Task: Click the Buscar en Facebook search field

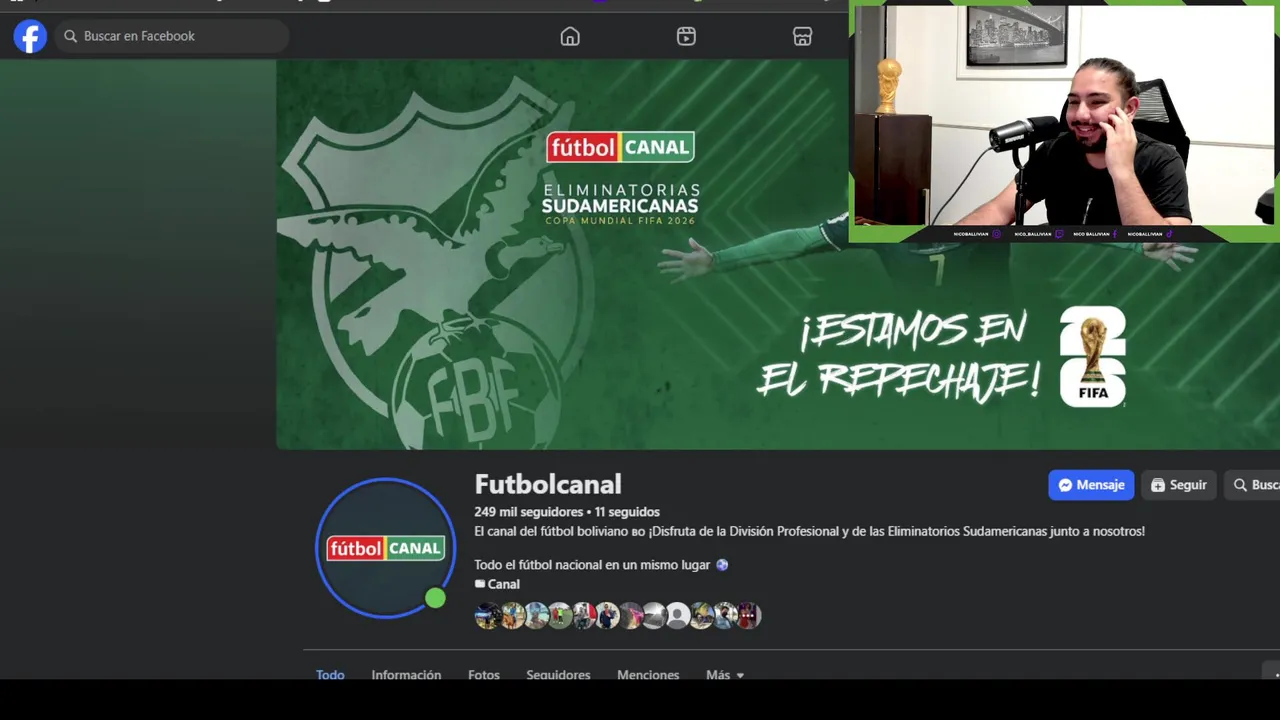Action: click(x=172, y=36)
